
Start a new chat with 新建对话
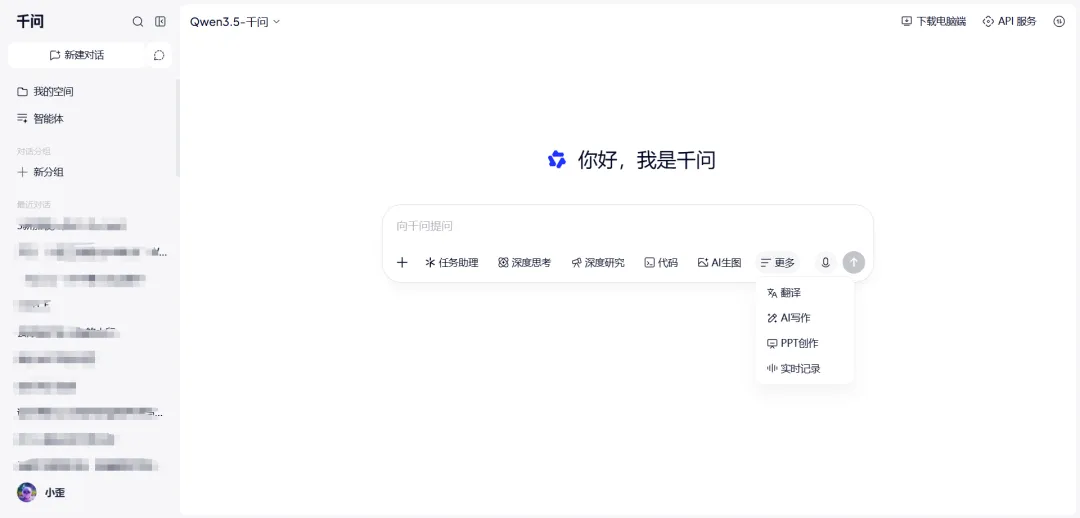[76, 55]
